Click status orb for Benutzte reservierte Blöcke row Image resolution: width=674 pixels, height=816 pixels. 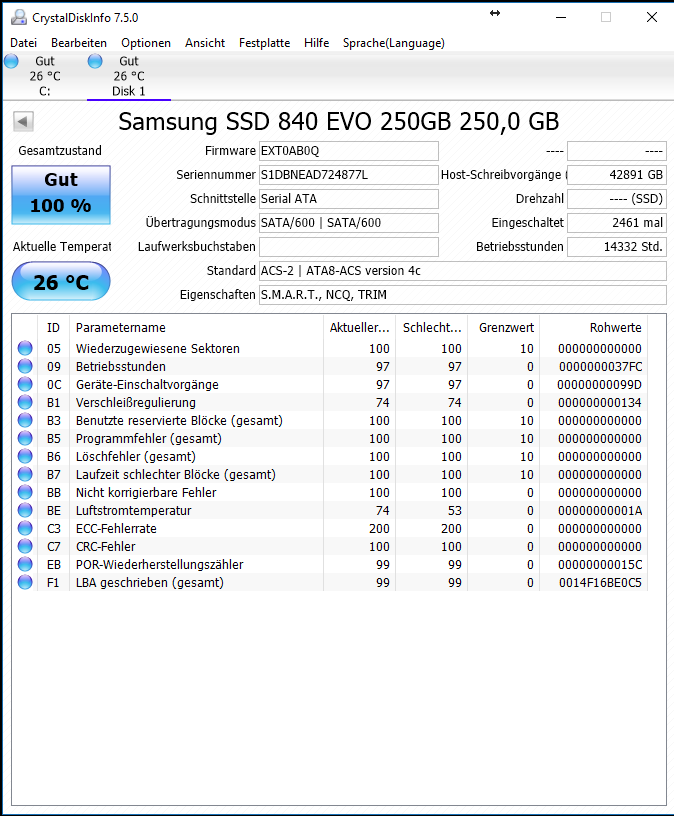pos(24,420)
